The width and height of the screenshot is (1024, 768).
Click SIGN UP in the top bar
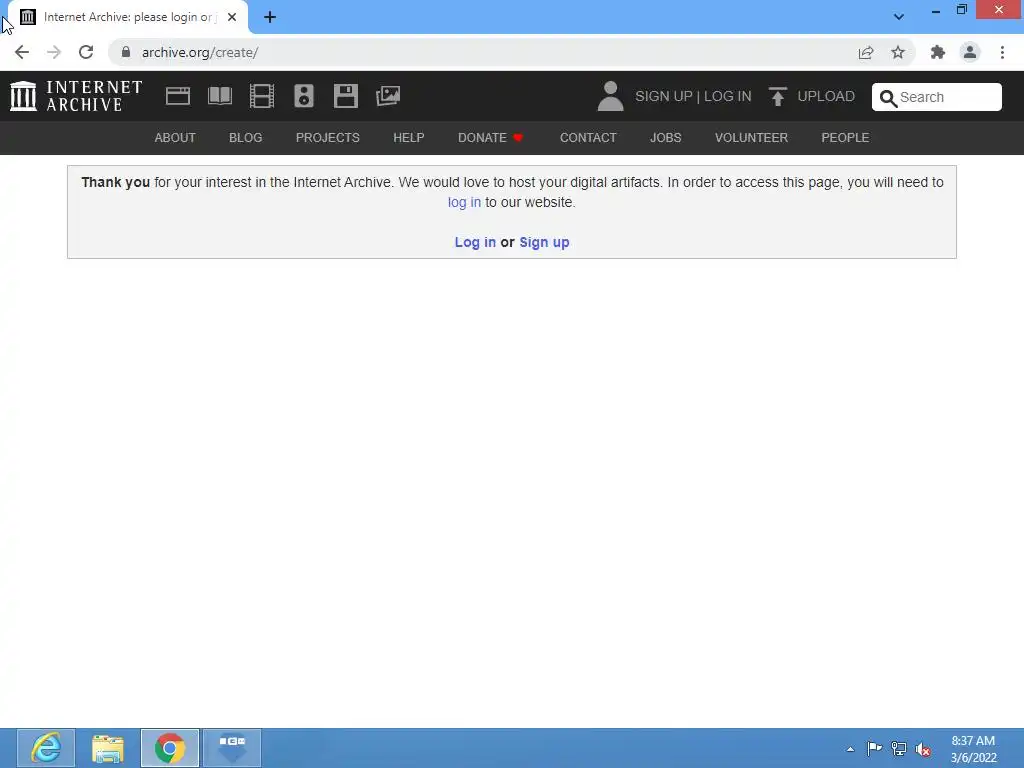tap(664, 97)
